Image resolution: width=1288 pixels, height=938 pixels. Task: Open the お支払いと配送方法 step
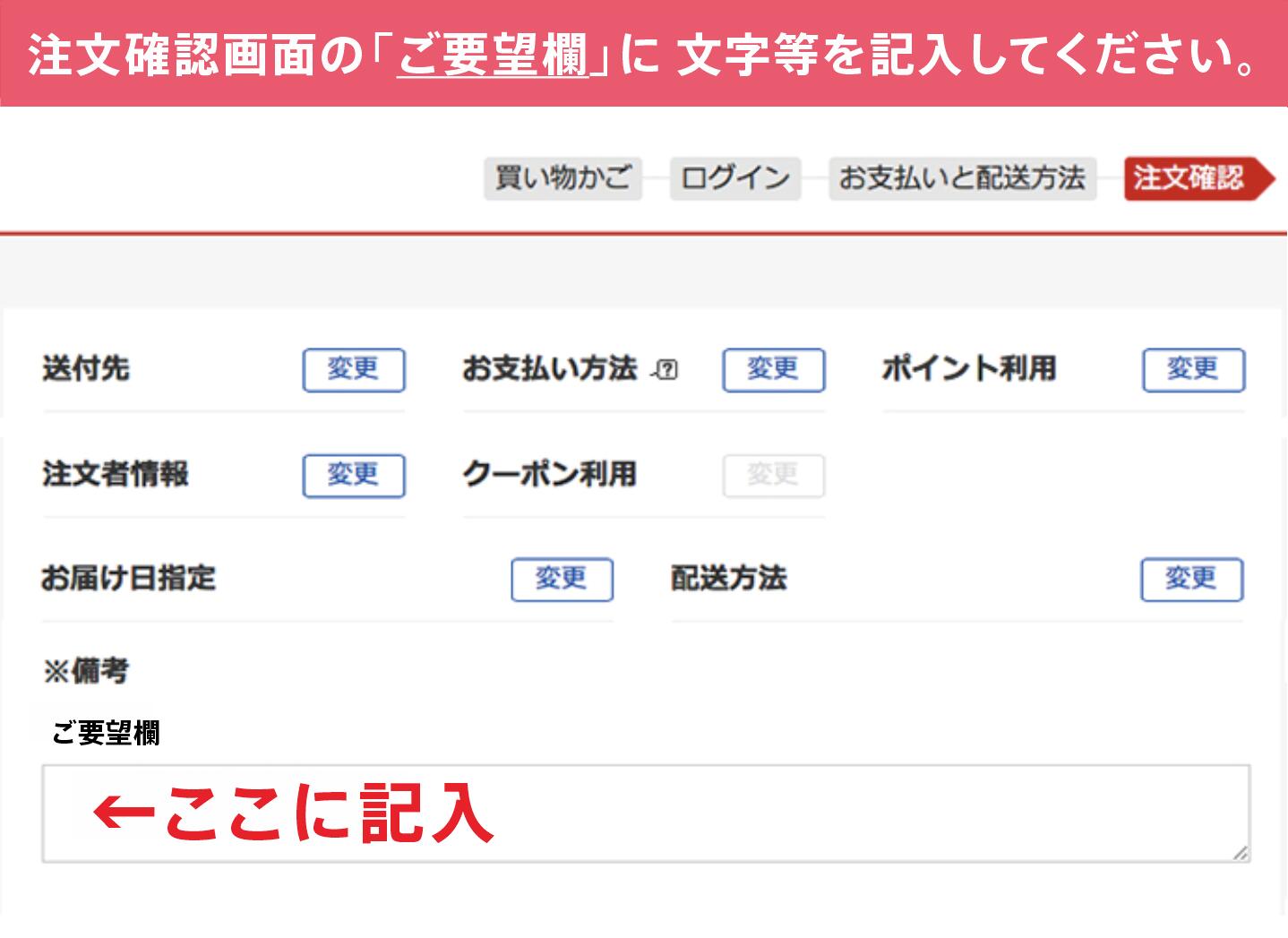[962, 178]
